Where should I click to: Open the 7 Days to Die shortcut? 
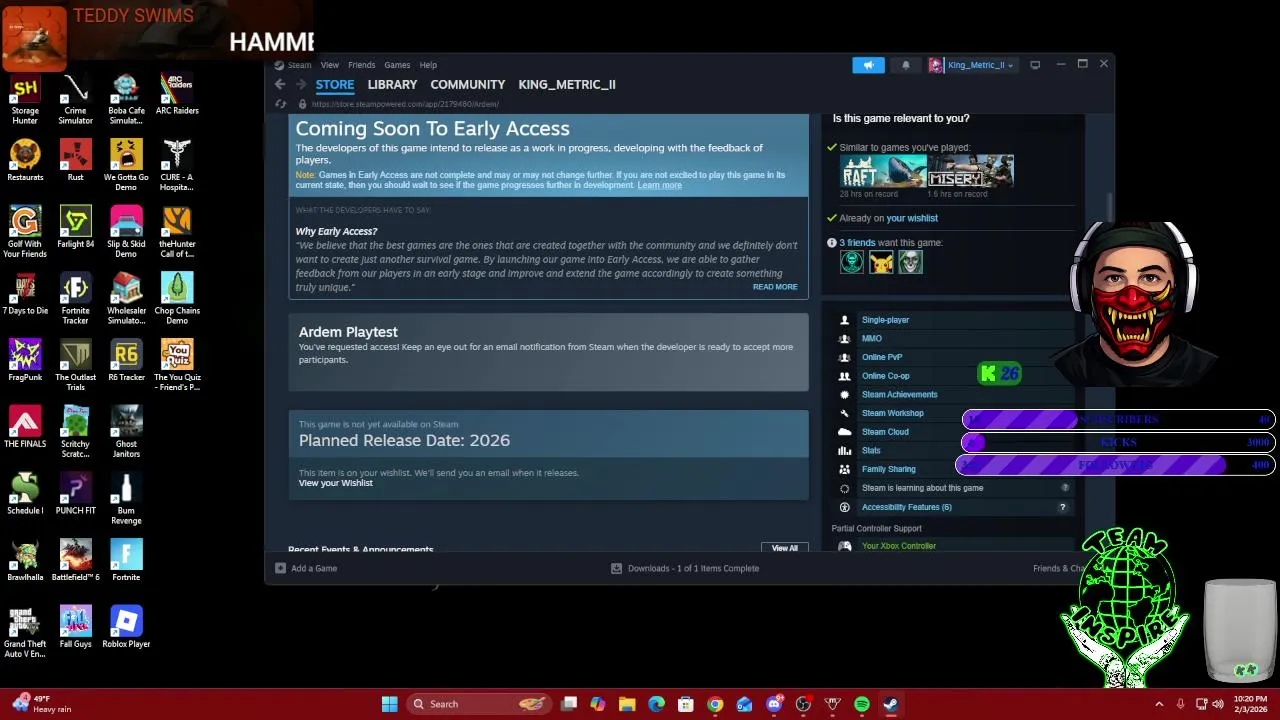tap(25, 295)
